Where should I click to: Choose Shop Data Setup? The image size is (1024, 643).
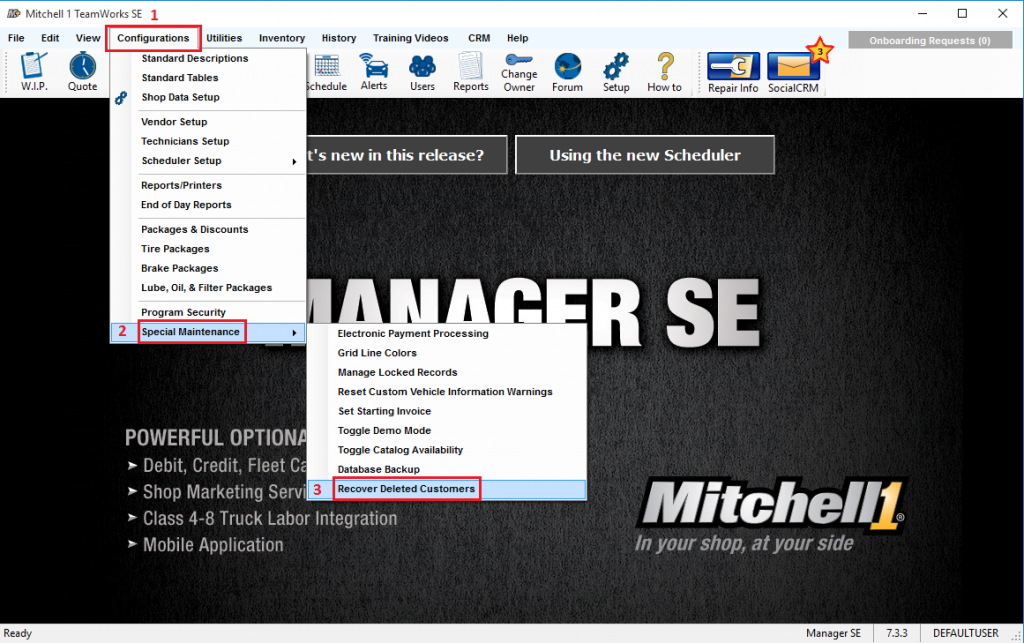208,97
